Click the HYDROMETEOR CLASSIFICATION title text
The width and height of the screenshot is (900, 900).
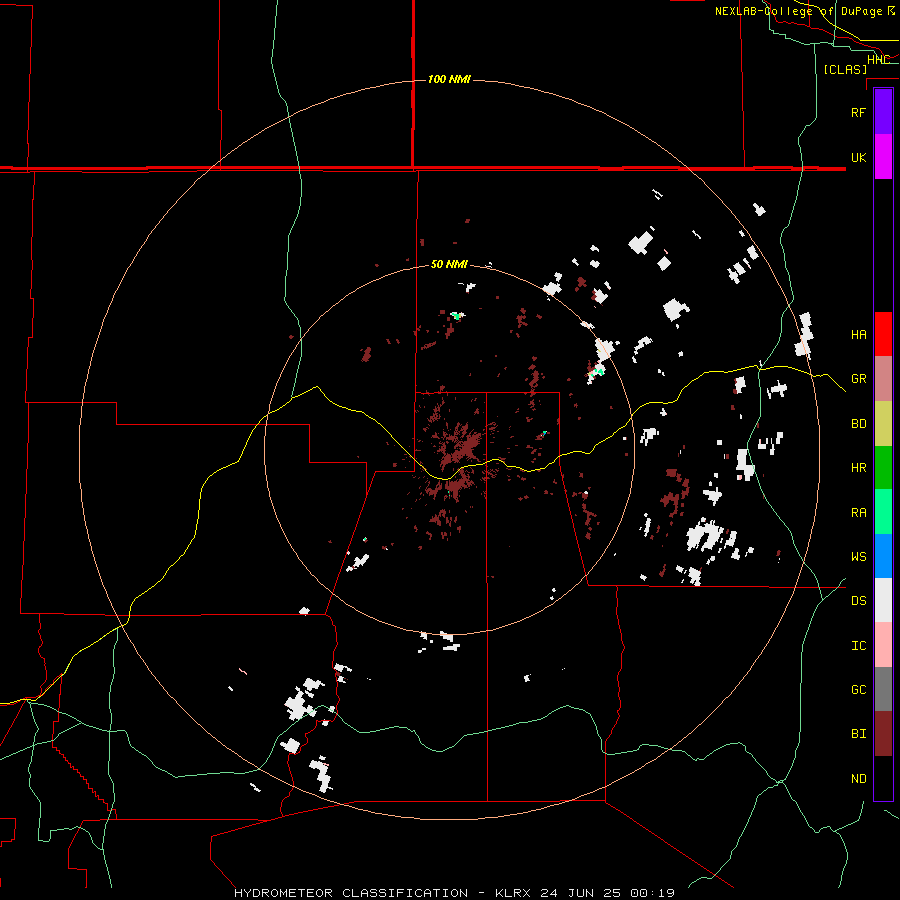(x=351, y=893)
